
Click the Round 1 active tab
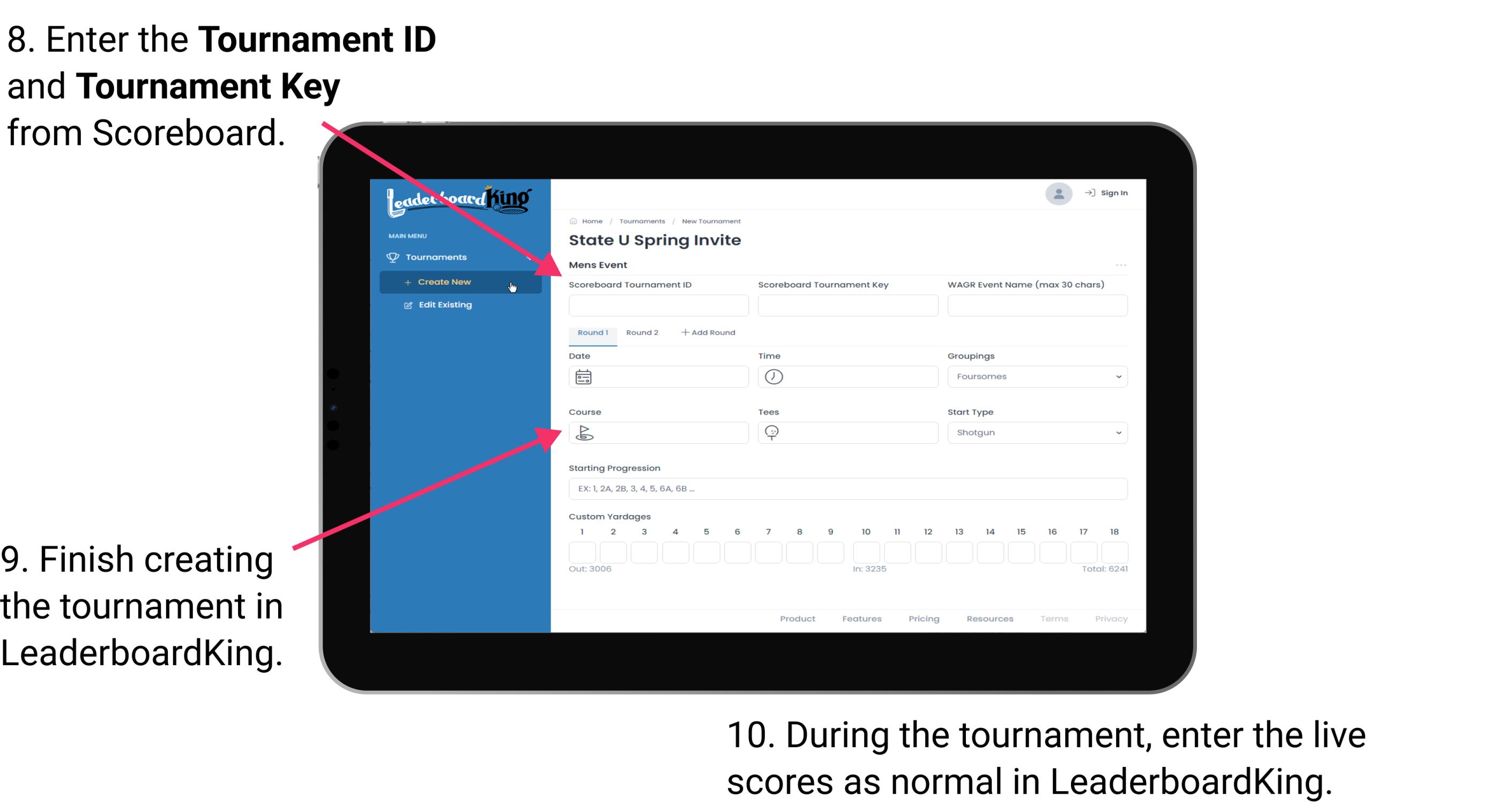[592, 333]
